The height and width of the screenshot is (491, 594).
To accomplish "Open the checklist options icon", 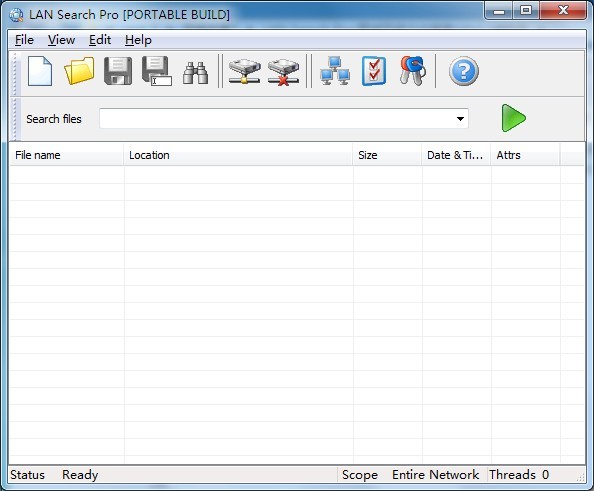I will click(374, 71).
